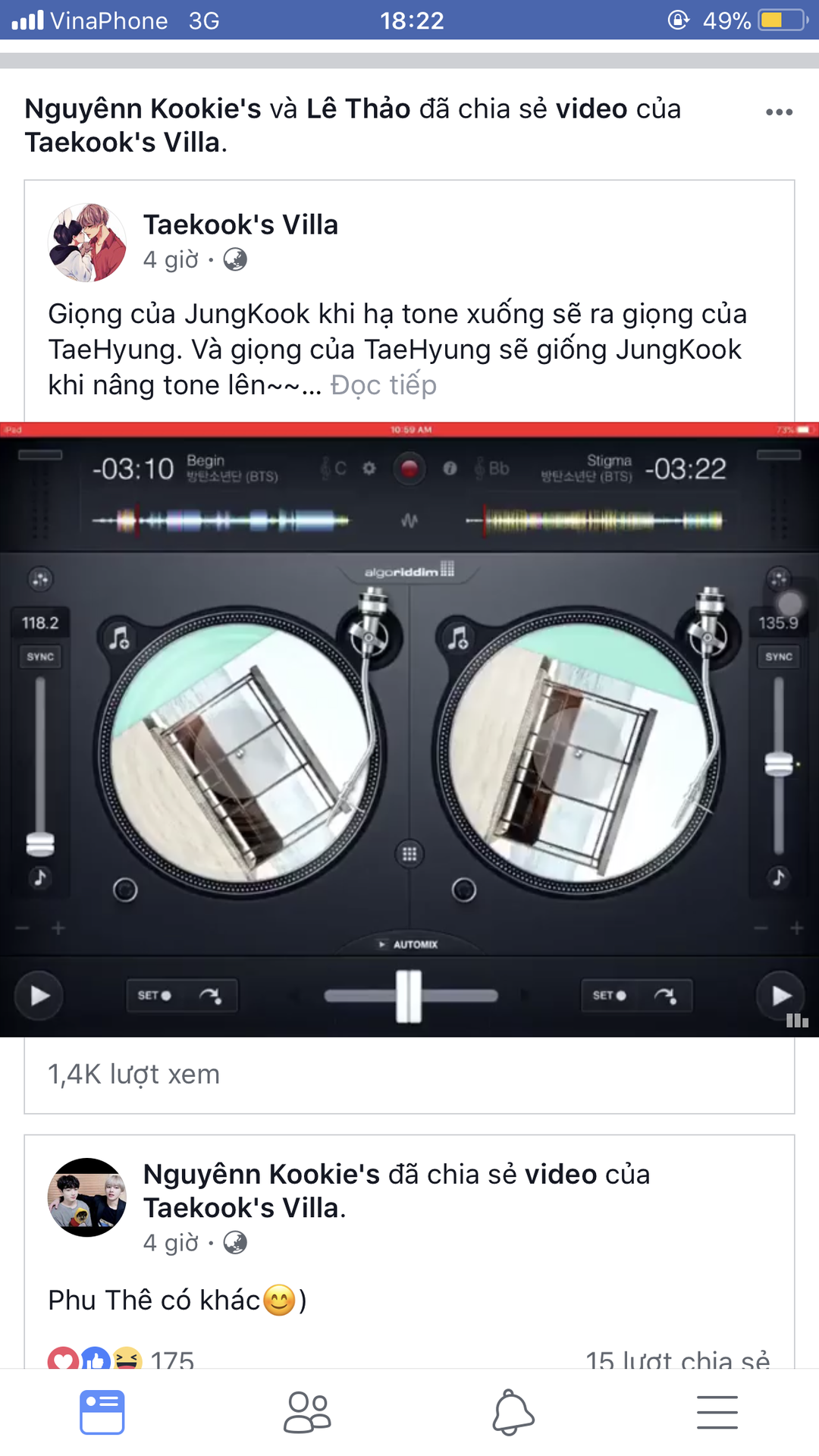Click the settings gear icon in the DJ app

click(x=369, y=468)
